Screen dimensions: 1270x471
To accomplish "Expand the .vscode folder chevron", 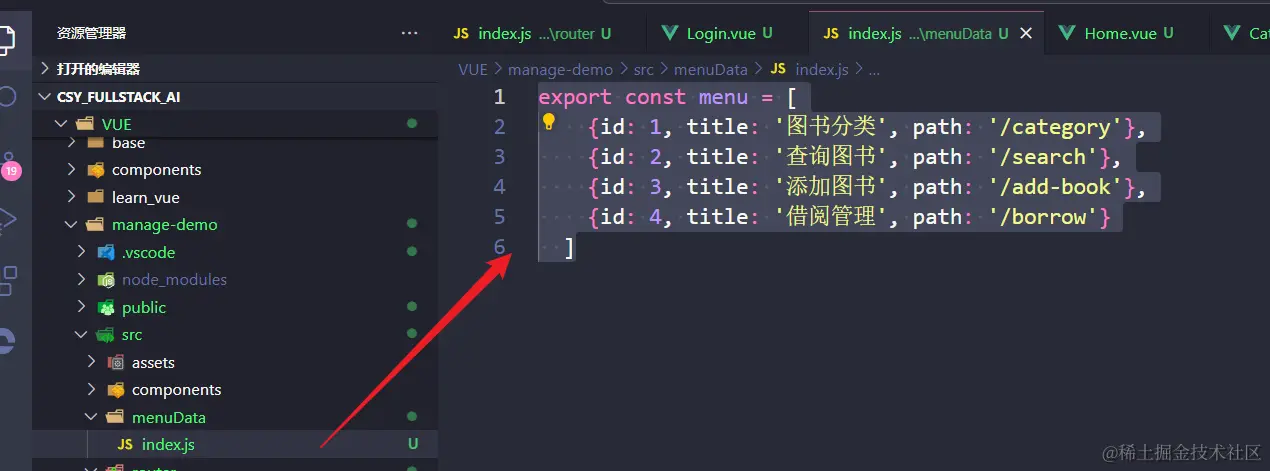I will point(82,252).
